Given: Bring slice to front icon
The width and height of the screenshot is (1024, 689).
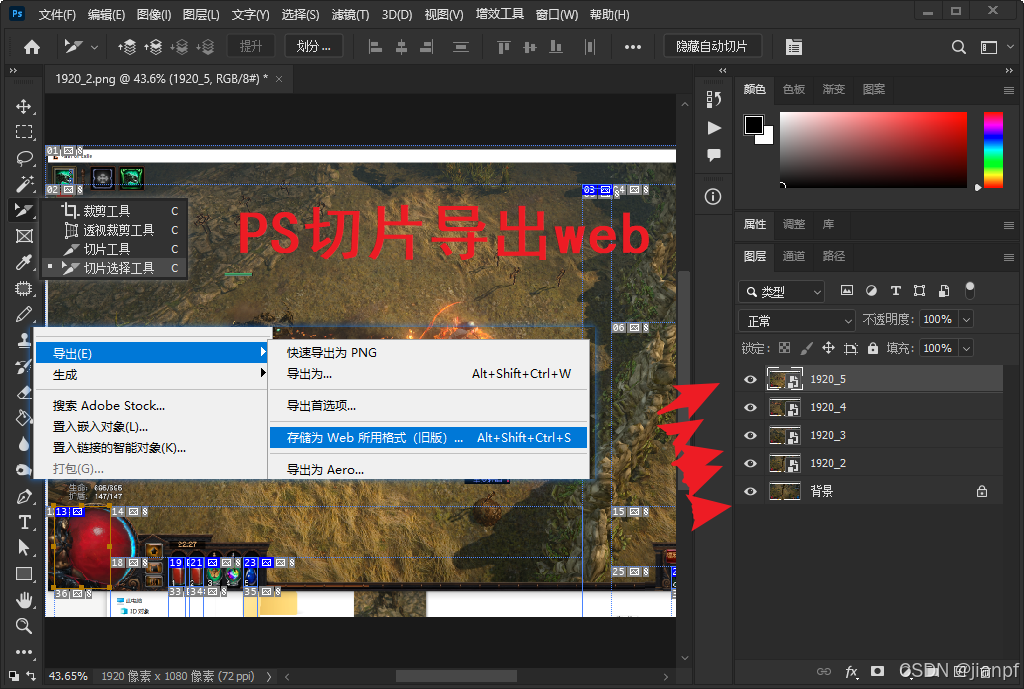Looking at the screenshot, I should (127, 47).
